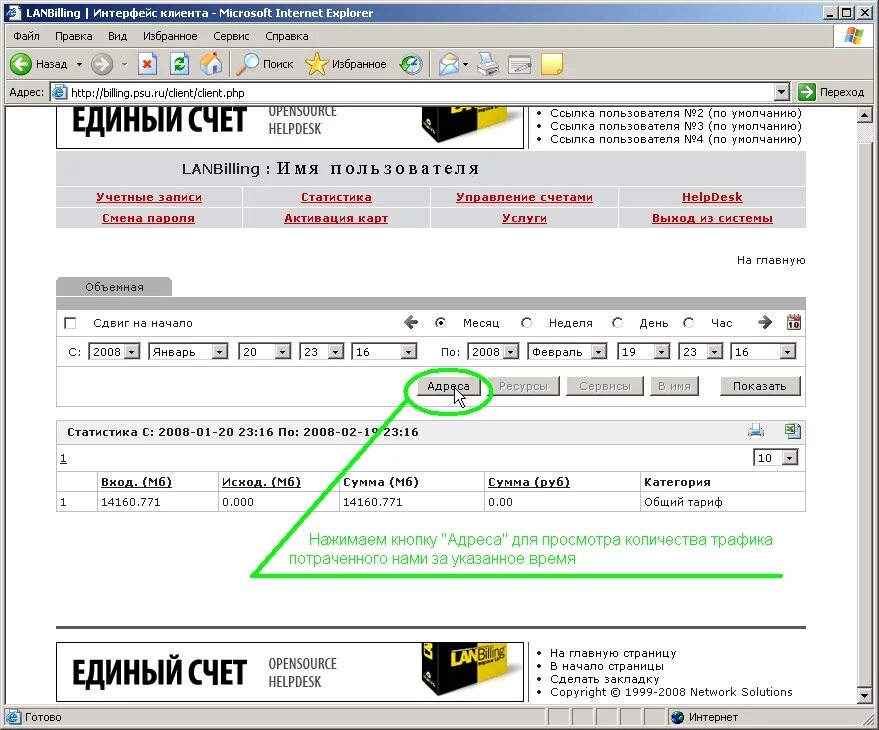Open the Избранное menu in menu bar
Image resolution: width=879 pixels, height=730 pixels.
[170, 36]
